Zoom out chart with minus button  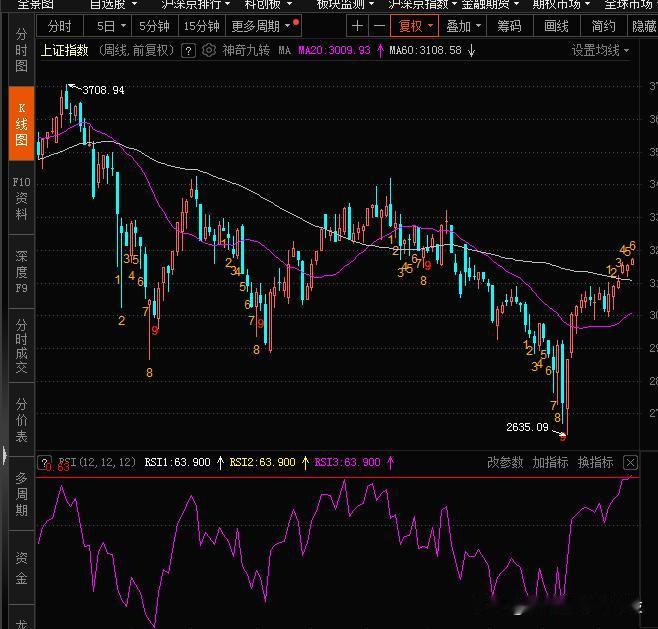point(379,26)
